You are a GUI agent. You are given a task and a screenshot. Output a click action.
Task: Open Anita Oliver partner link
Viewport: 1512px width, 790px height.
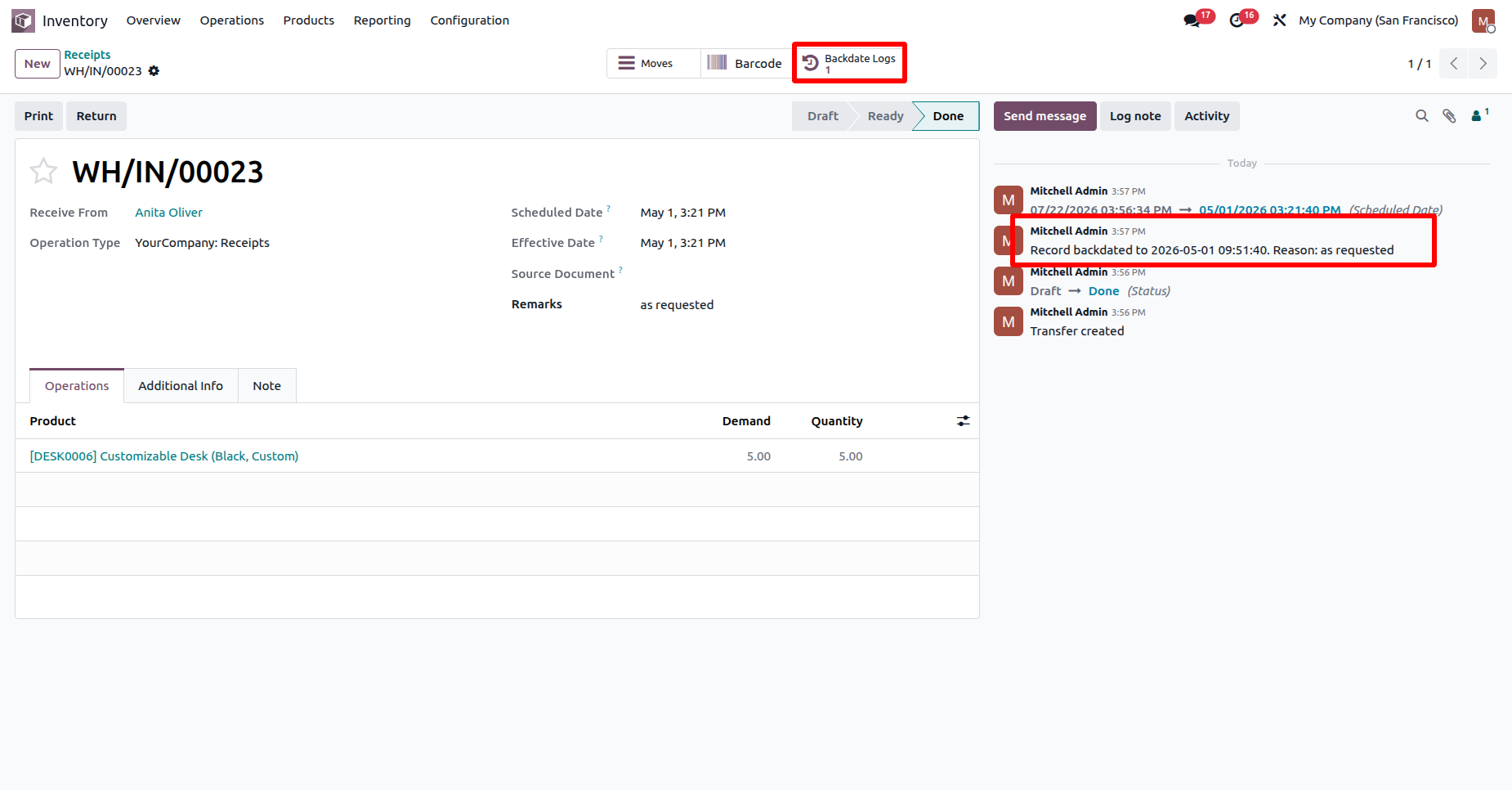click(x=168, y=213)
